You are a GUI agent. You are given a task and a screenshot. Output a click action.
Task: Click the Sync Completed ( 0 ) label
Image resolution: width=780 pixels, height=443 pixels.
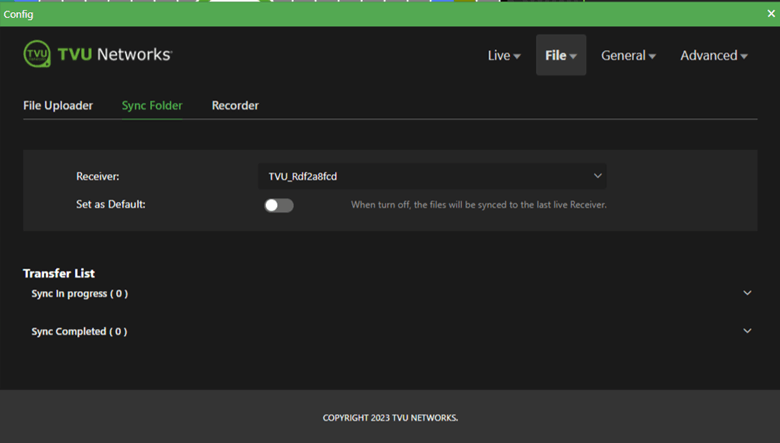pyautogui.click(x=79, y=331)
